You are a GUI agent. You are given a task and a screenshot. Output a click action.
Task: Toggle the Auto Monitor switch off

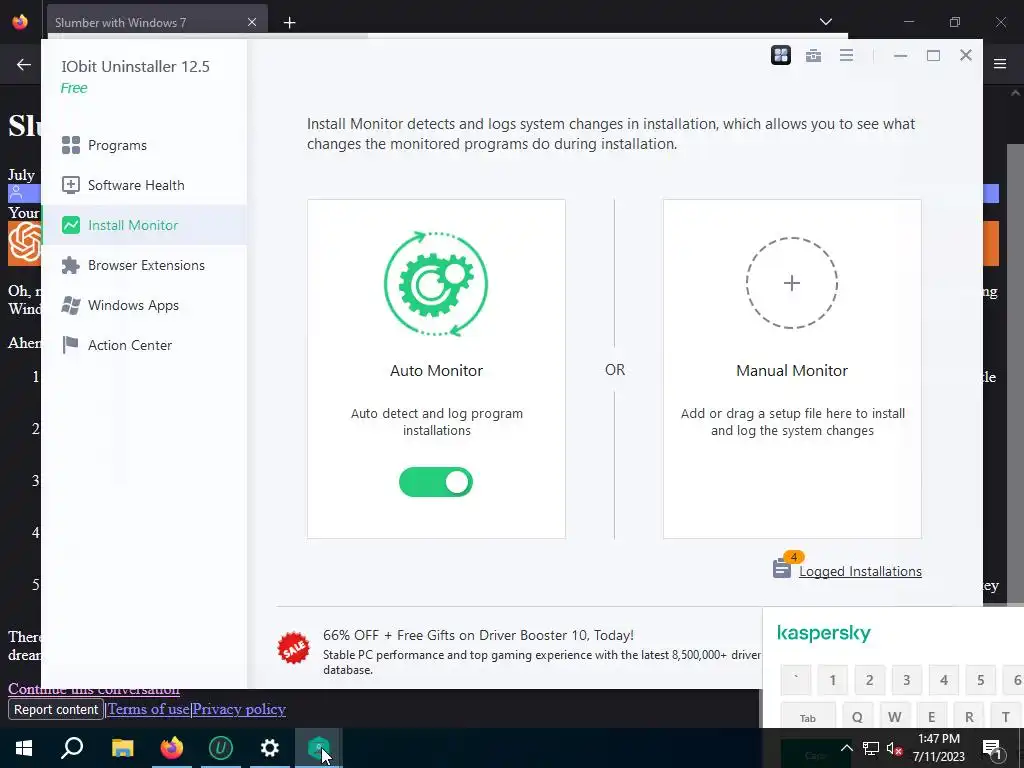click(x=436, y=482)
